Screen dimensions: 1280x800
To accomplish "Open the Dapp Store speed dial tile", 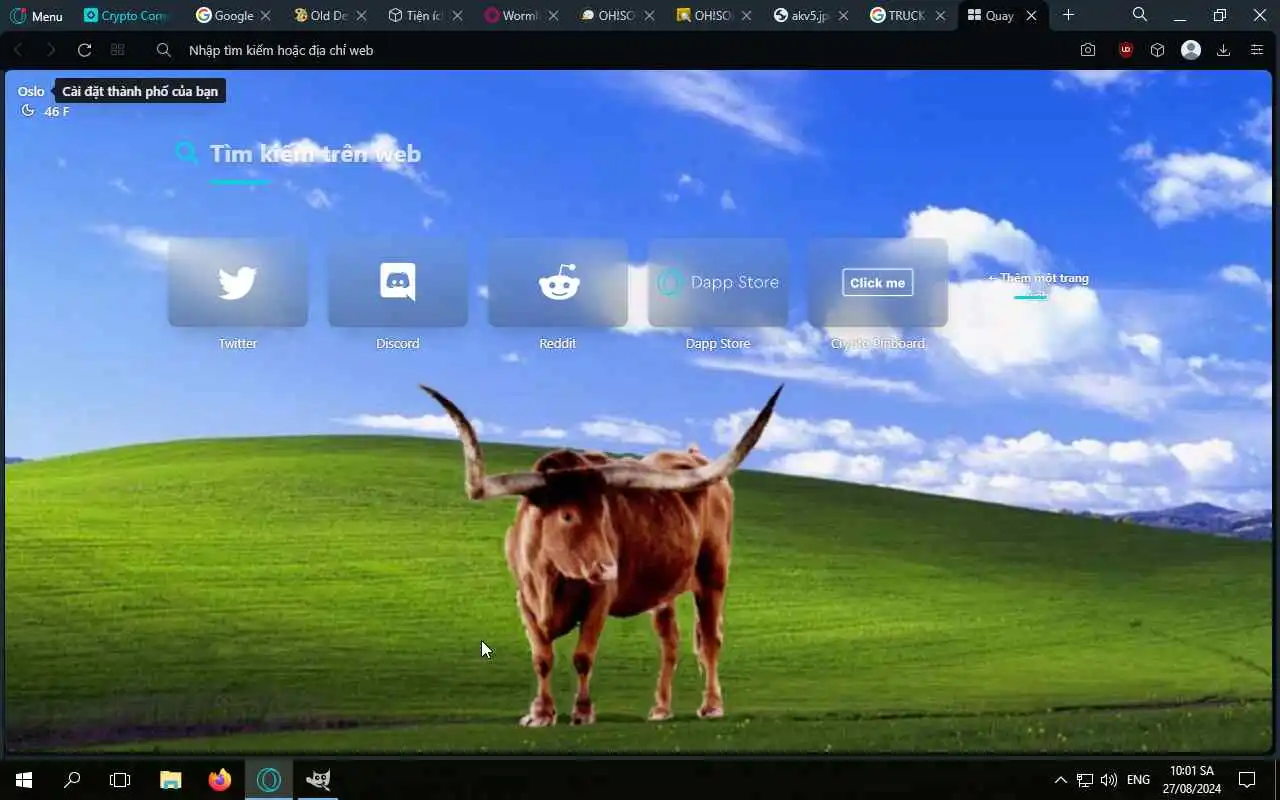I will click(718, 283).
